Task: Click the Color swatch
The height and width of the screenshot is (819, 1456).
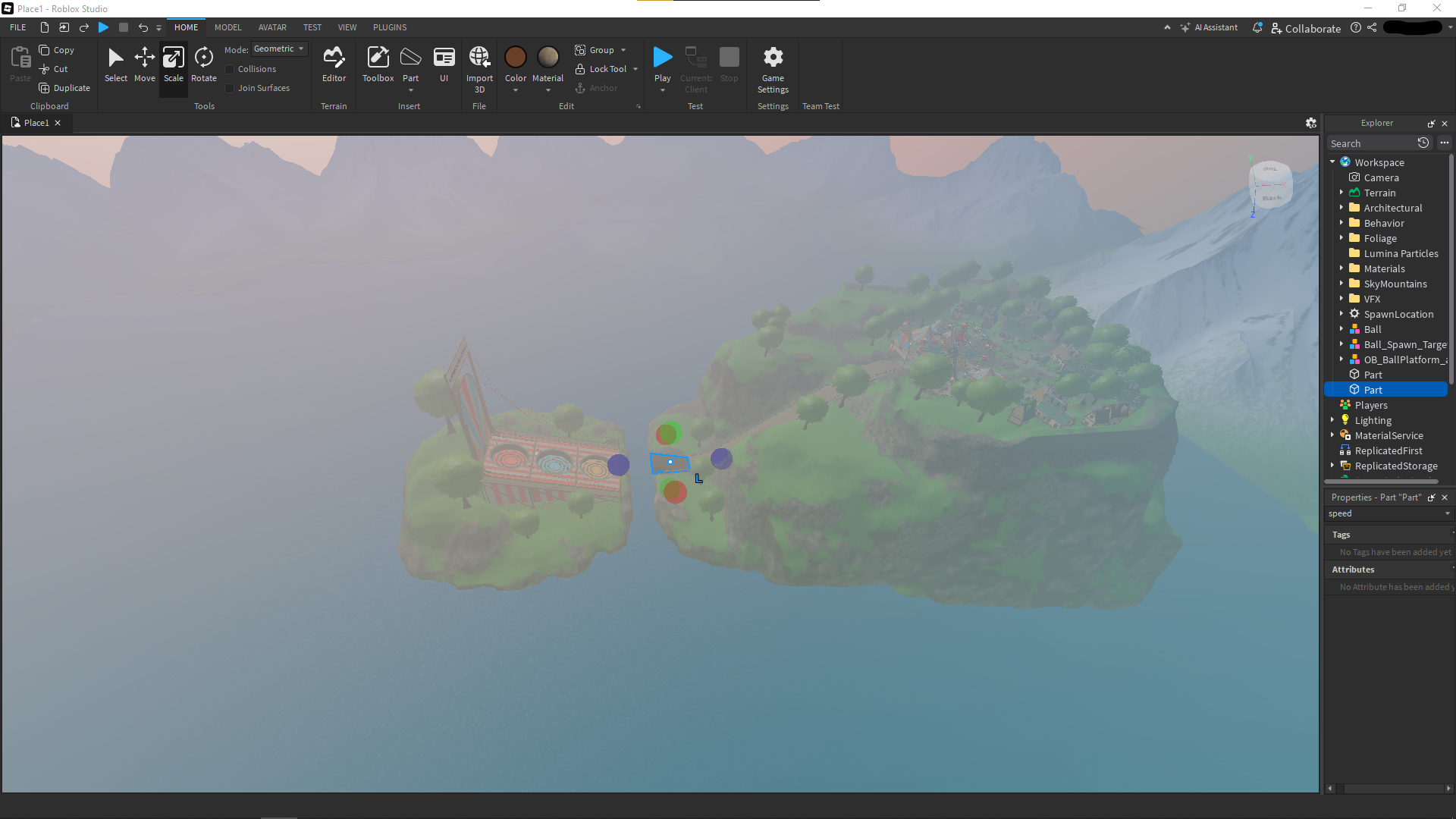Action: (x=516, y=57)
